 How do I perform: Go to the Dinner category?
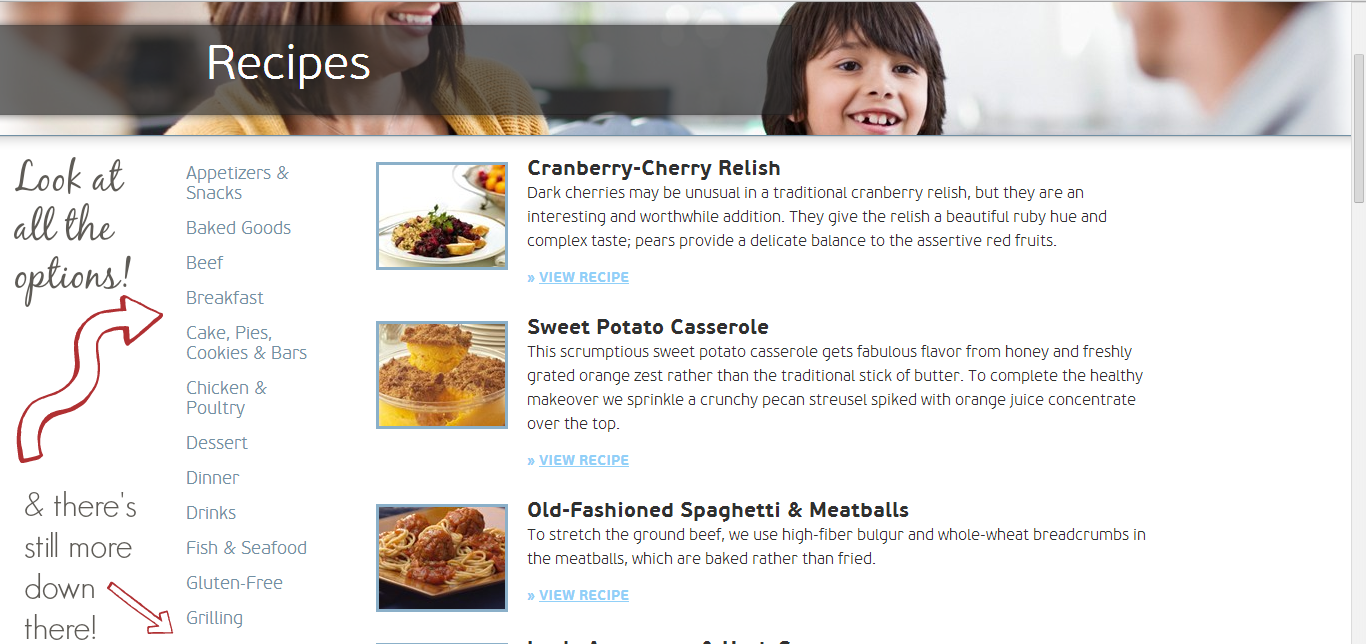[212, 478]
